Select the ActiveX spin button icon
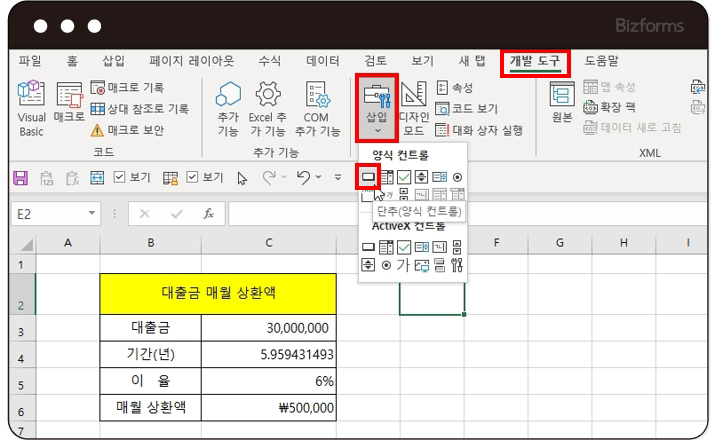 coord(368,265)
